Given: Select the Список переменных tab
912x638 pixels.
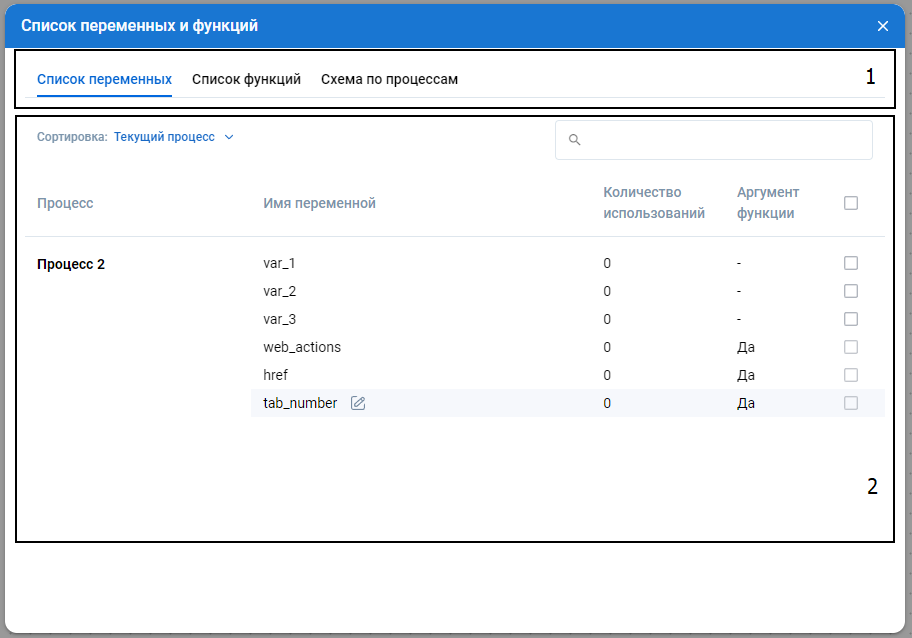Looking at the screenshot, I should click(104, 79).
